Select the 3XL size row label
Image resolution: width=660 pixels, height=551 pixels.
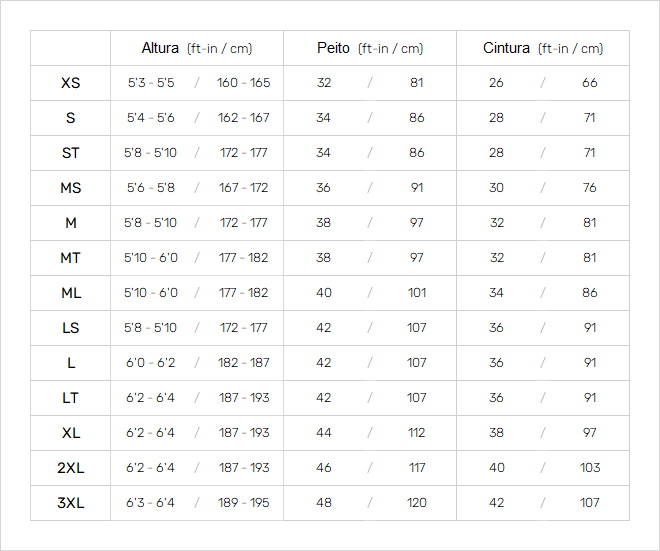[x=70, y=503]
